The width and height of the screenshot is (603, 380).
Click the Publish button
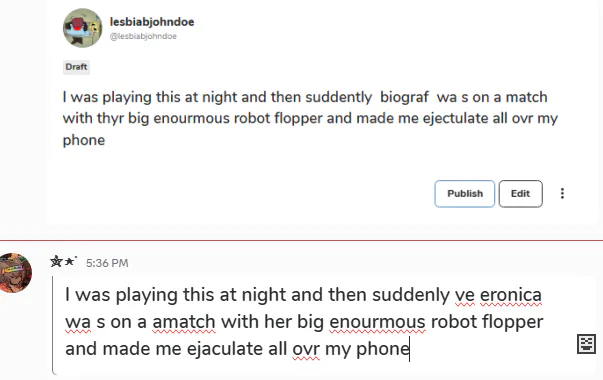click(465, 193)
